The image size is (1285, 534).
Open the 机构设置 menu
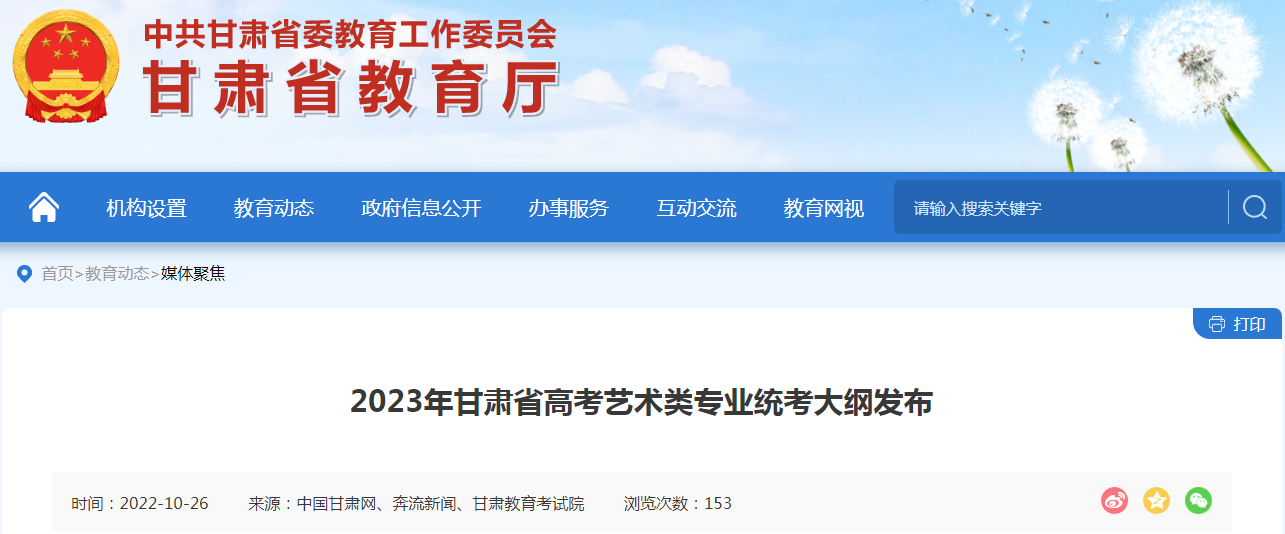tap(147, 208)
